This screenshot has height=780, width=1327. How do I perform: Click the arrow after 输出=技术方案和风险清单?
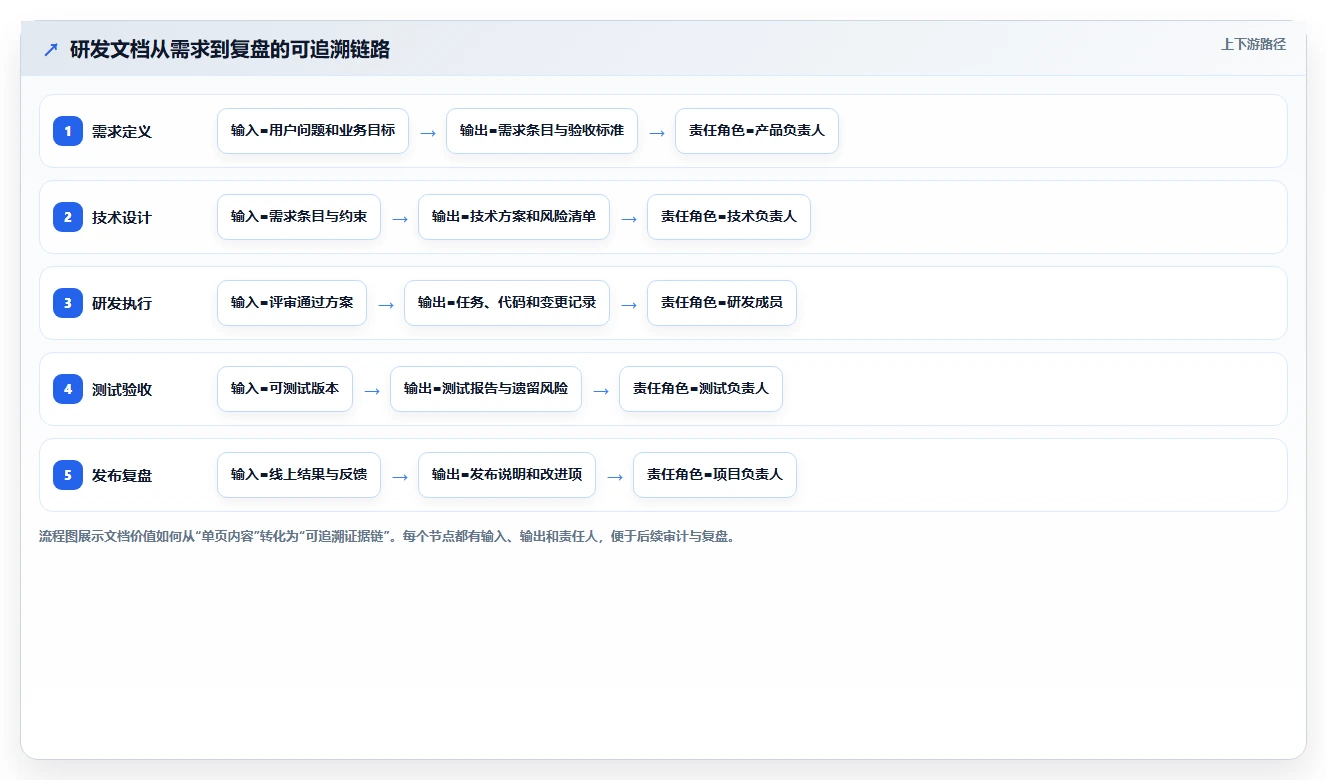coord(629,218)
